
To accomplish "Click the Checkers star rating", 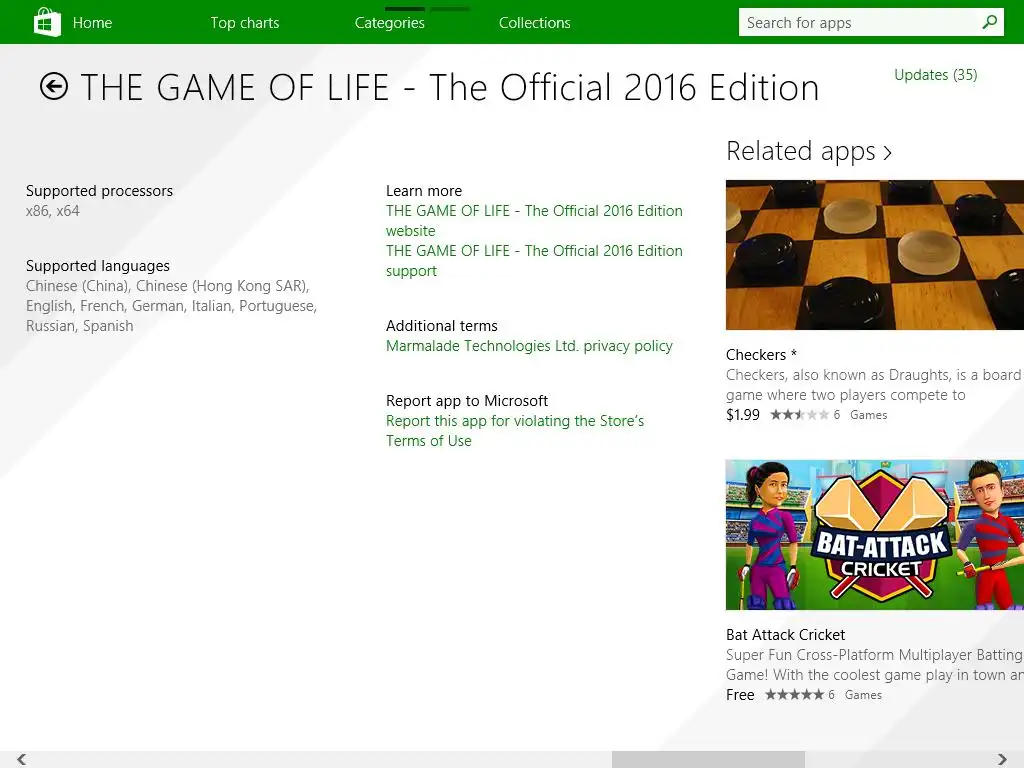I will coord(799,415).
